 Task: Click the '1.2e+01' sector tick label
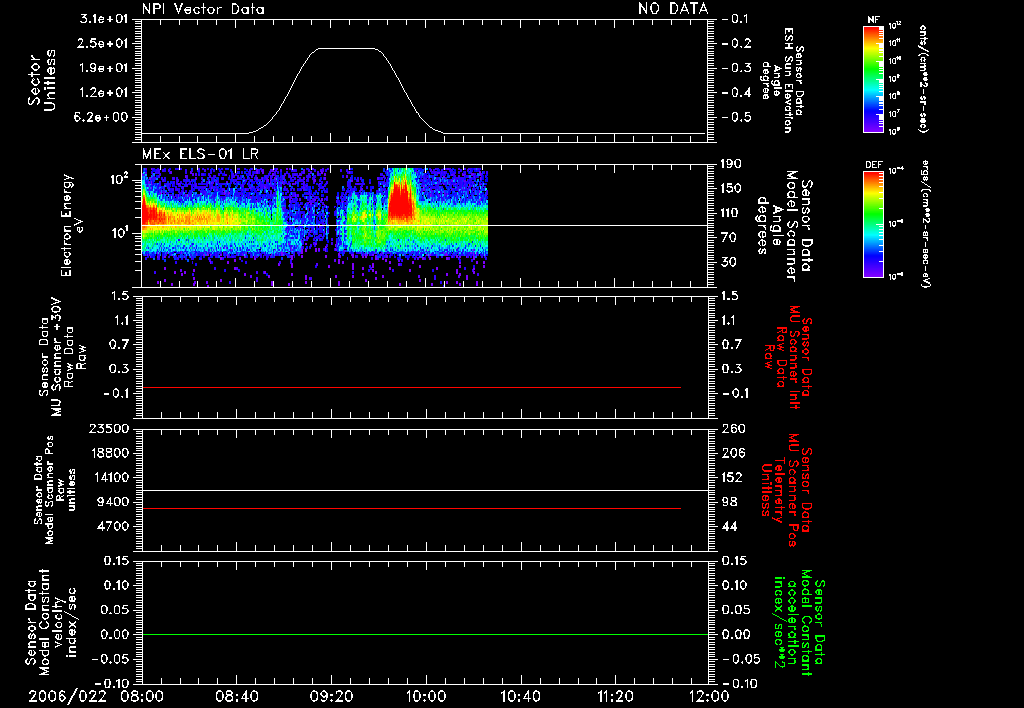point(104,92)
